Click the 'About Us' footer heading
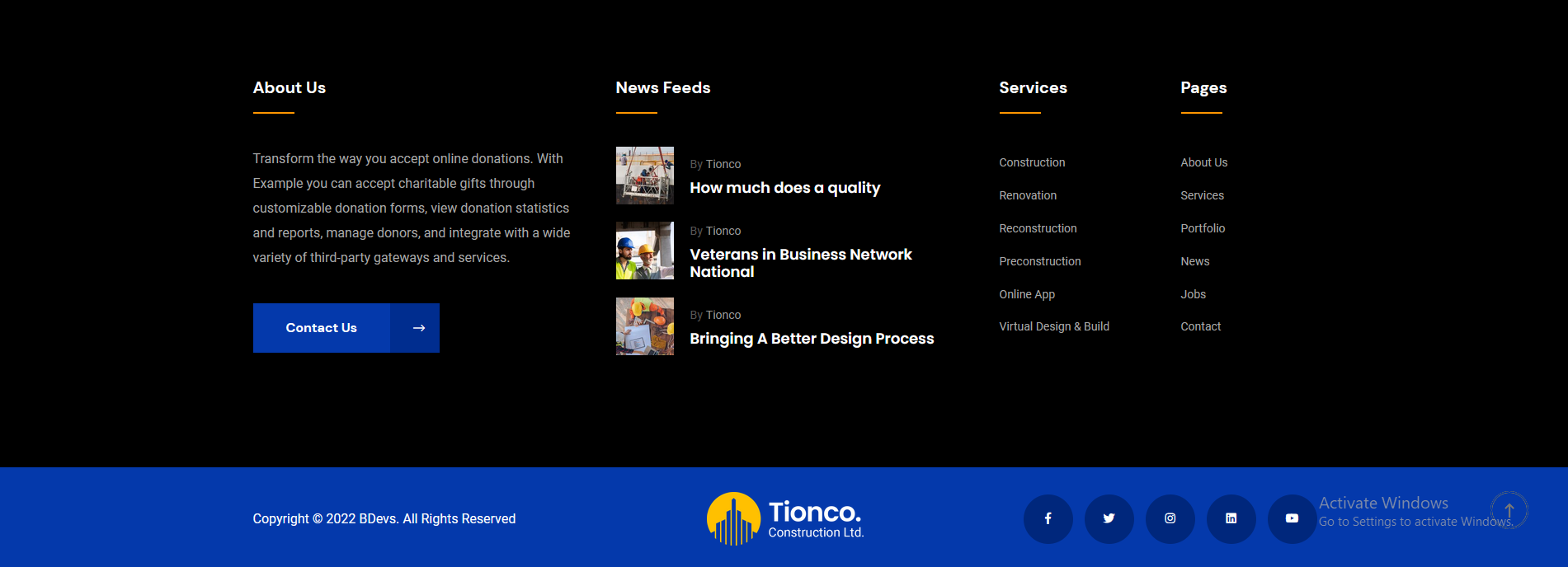The height and width of the screenshot is (567, 1568). point(290,87)
